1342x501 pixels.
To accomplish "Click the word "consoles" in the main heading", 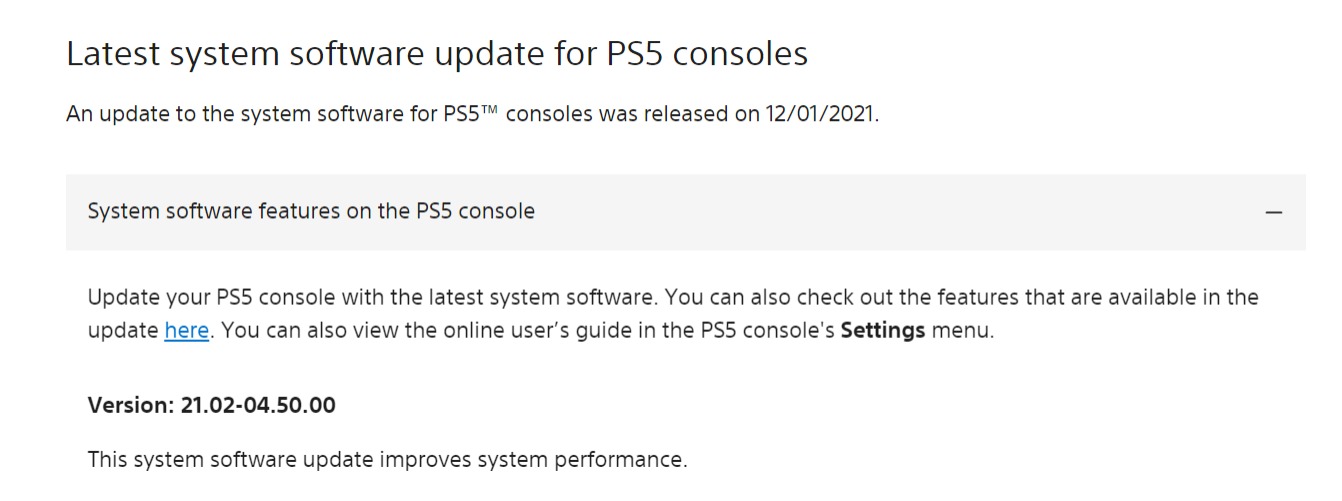I will coord(741,53).
